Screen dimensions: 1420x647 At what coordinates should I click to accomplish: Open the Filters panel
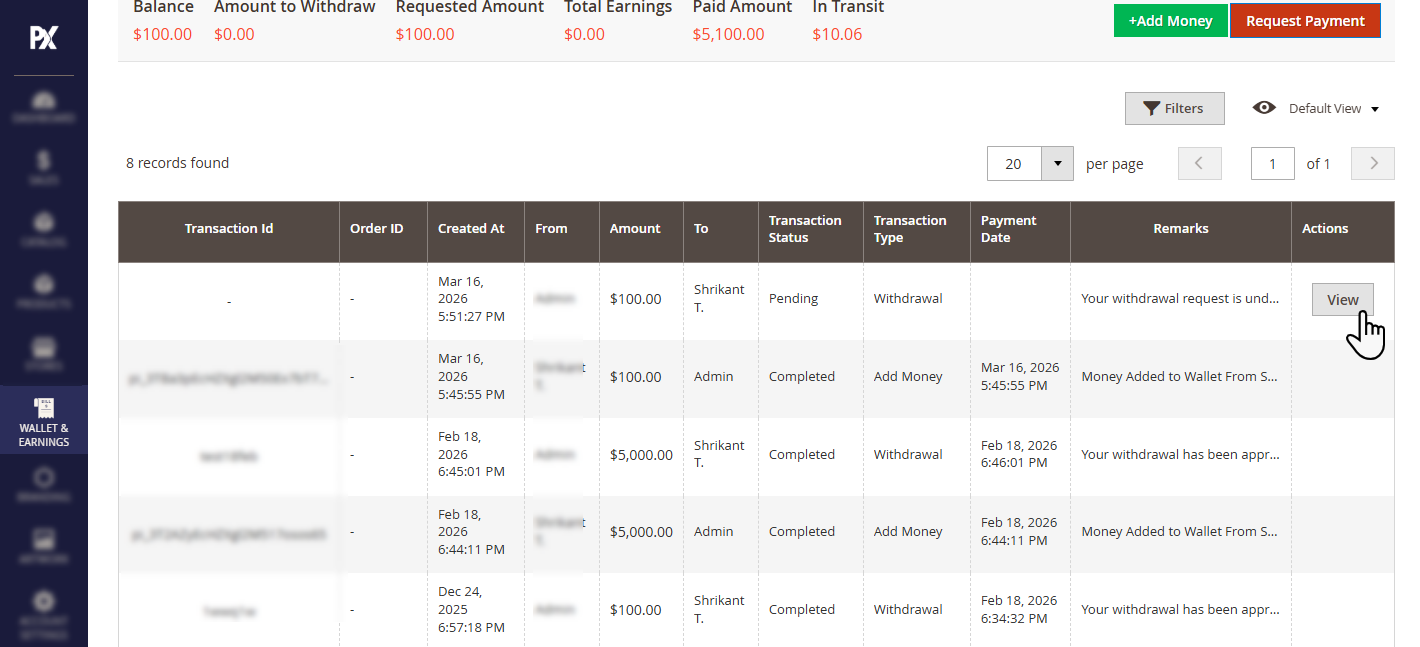pos(1174,108)
